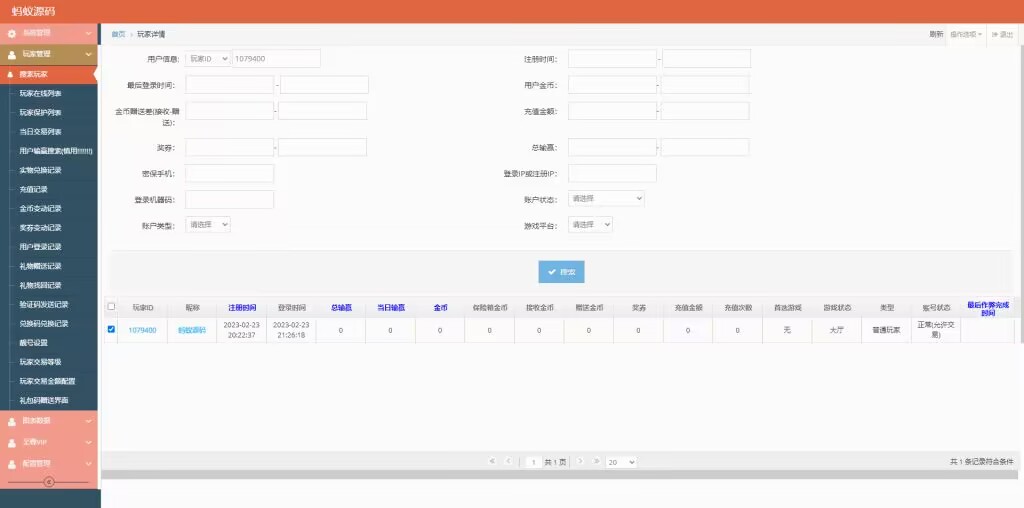Select 充值记录 in sidebar menu

point(34,189)
